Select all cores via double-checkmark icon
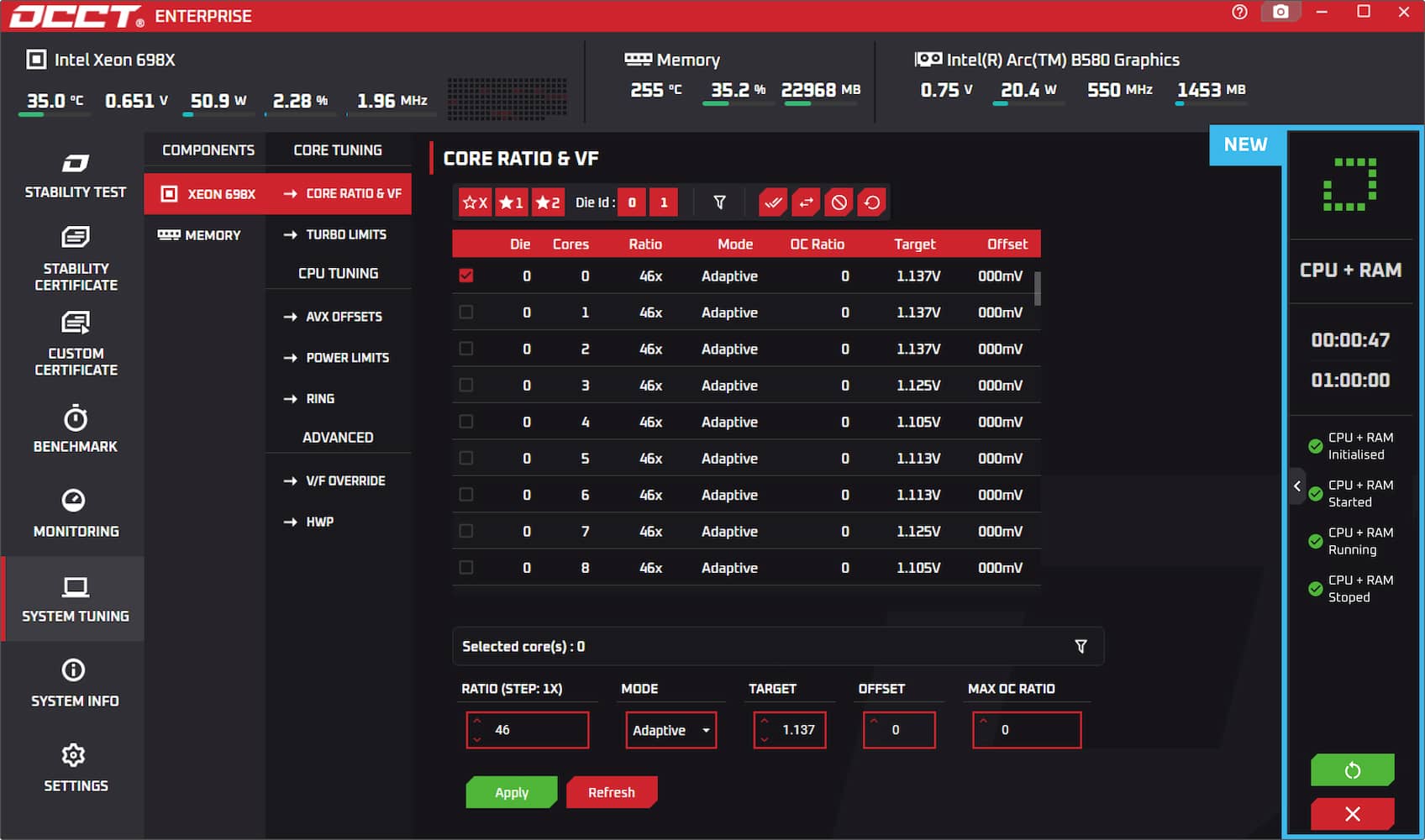1425x840 pixels. (x=772, y=202)
